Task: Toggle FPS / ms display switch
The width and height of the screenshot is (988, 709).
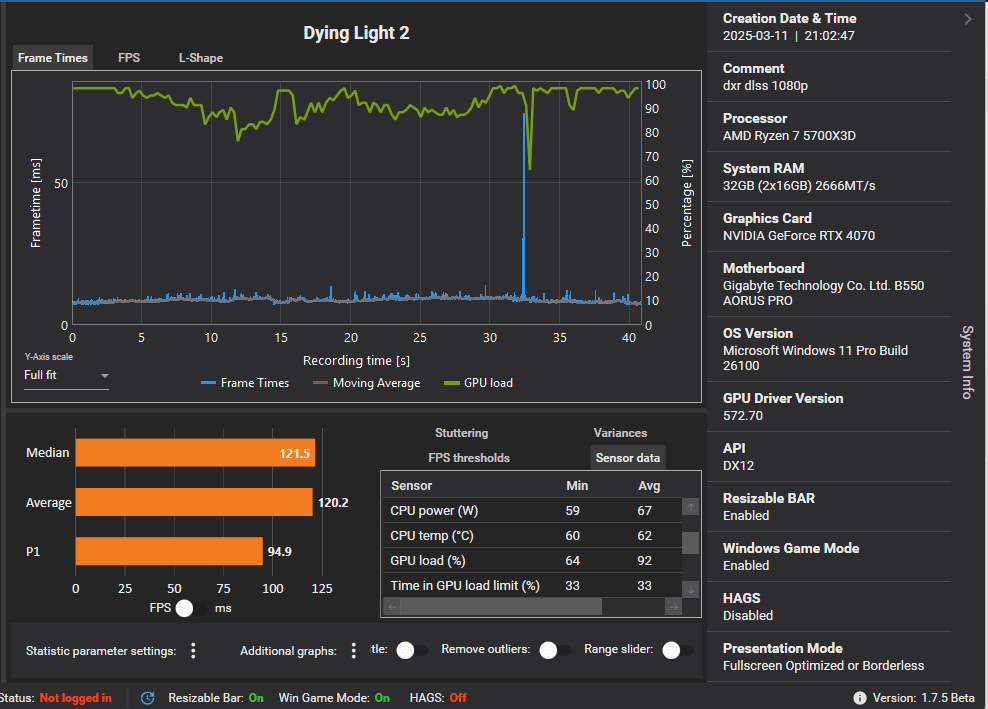Action: click(190, 609)
